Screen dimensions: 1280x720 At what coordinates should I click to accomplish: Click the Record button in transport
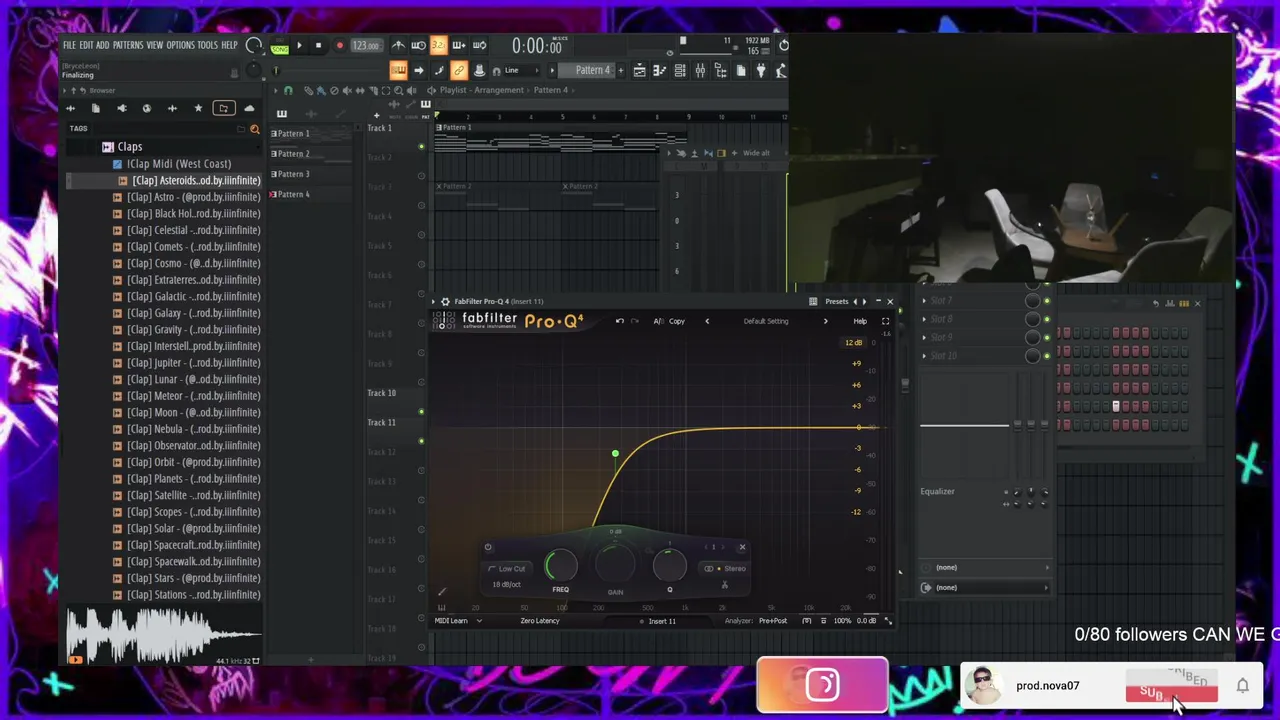(339, 46)
